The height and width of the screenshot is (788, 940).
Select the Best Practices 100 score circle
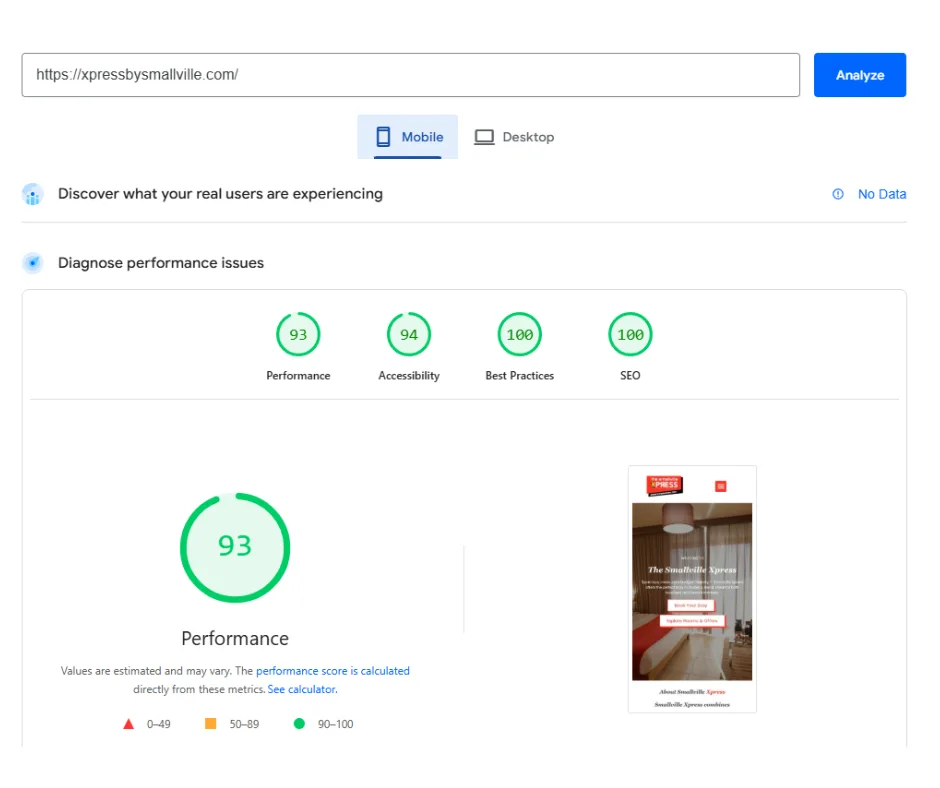[x=519, y=334]
